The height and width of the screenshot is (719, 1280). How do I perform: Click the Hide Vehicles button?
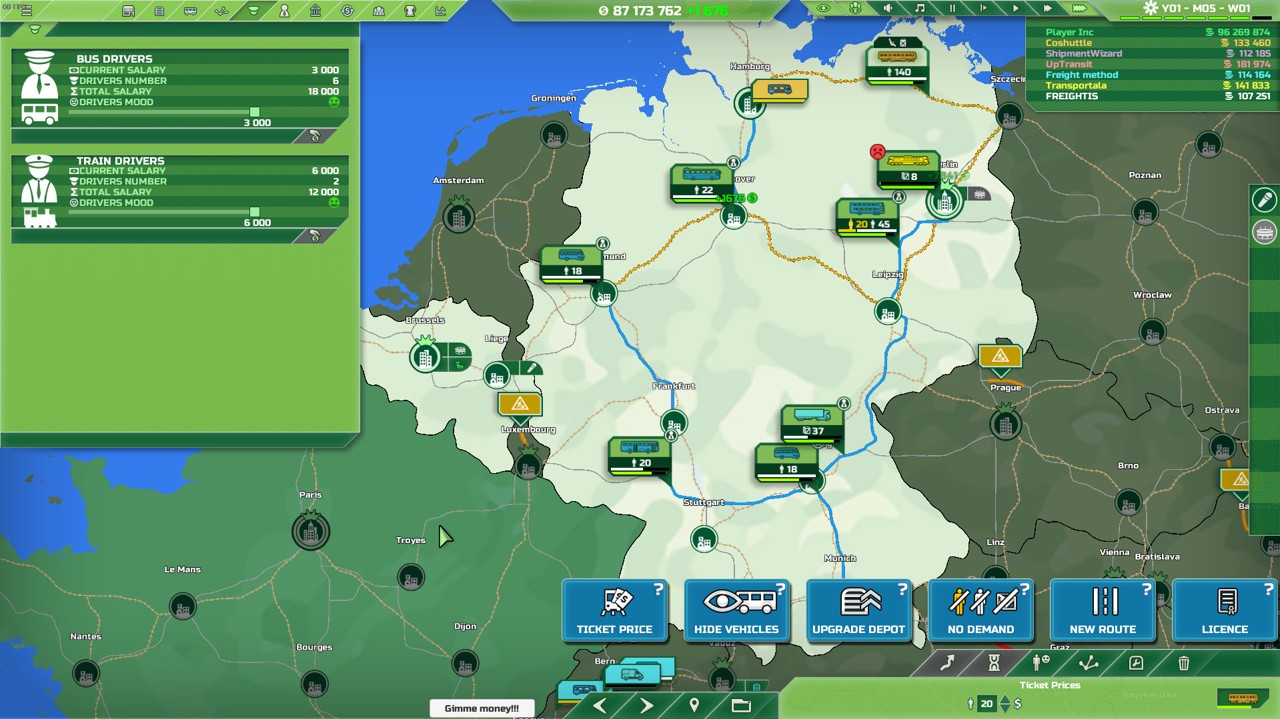[x=736, y=611]
